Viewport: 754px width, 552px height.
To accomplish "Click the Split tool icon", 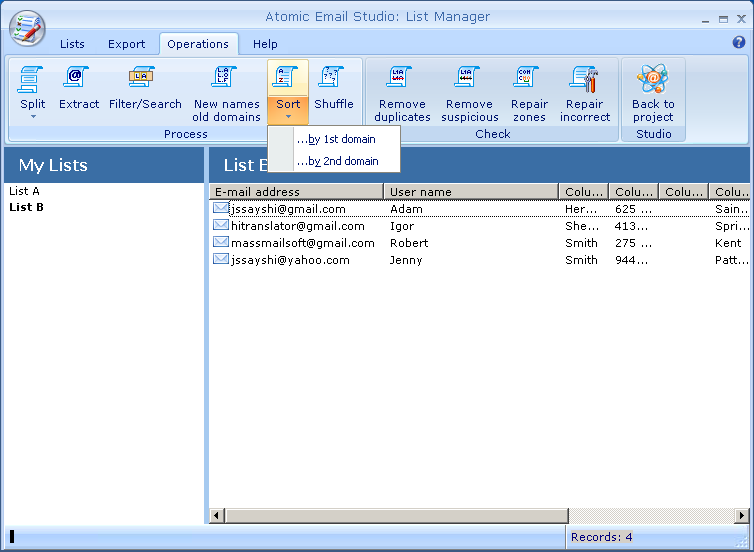I will (31, 79).
